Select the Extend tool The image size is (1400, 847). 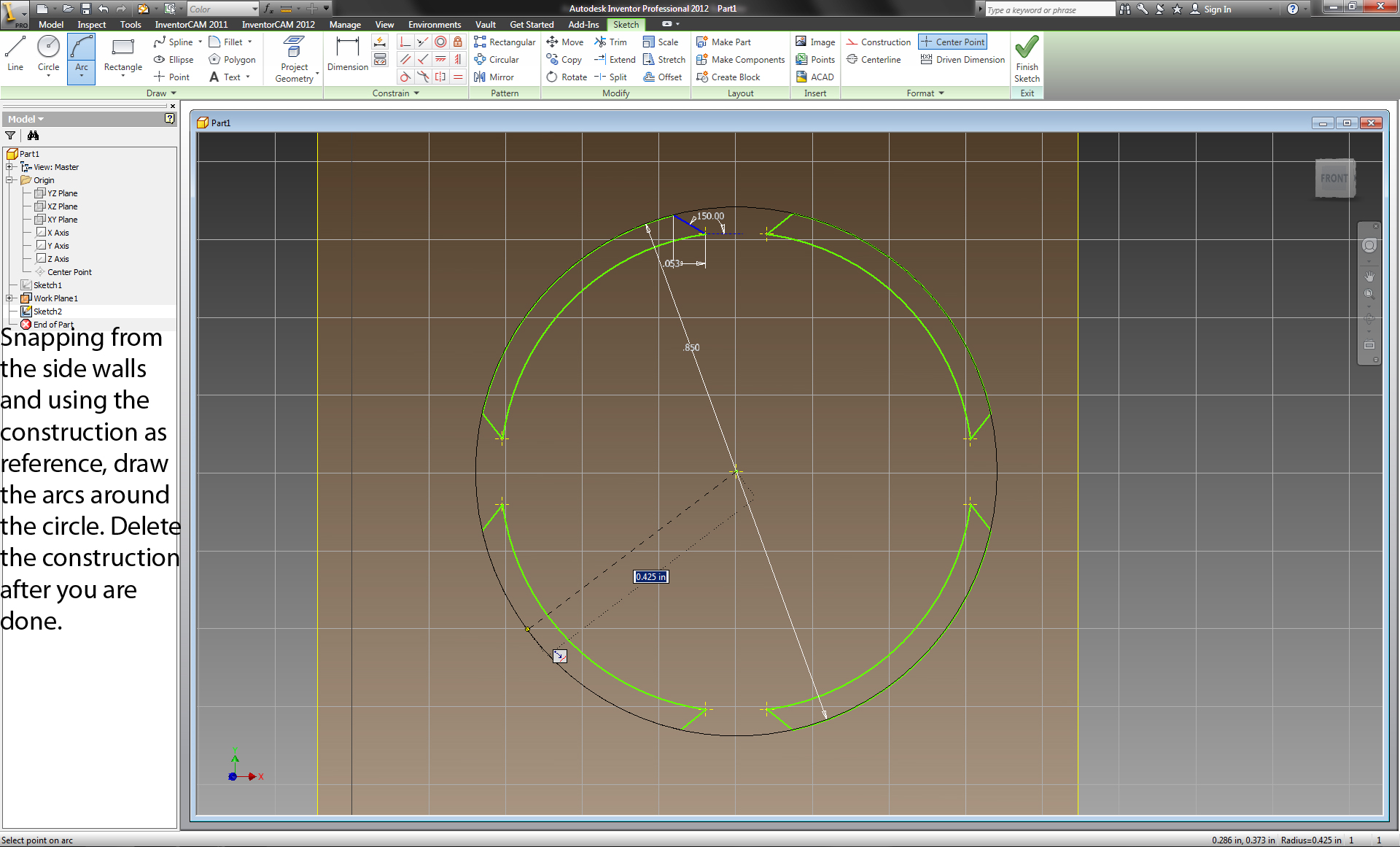(x=615, y=60)
